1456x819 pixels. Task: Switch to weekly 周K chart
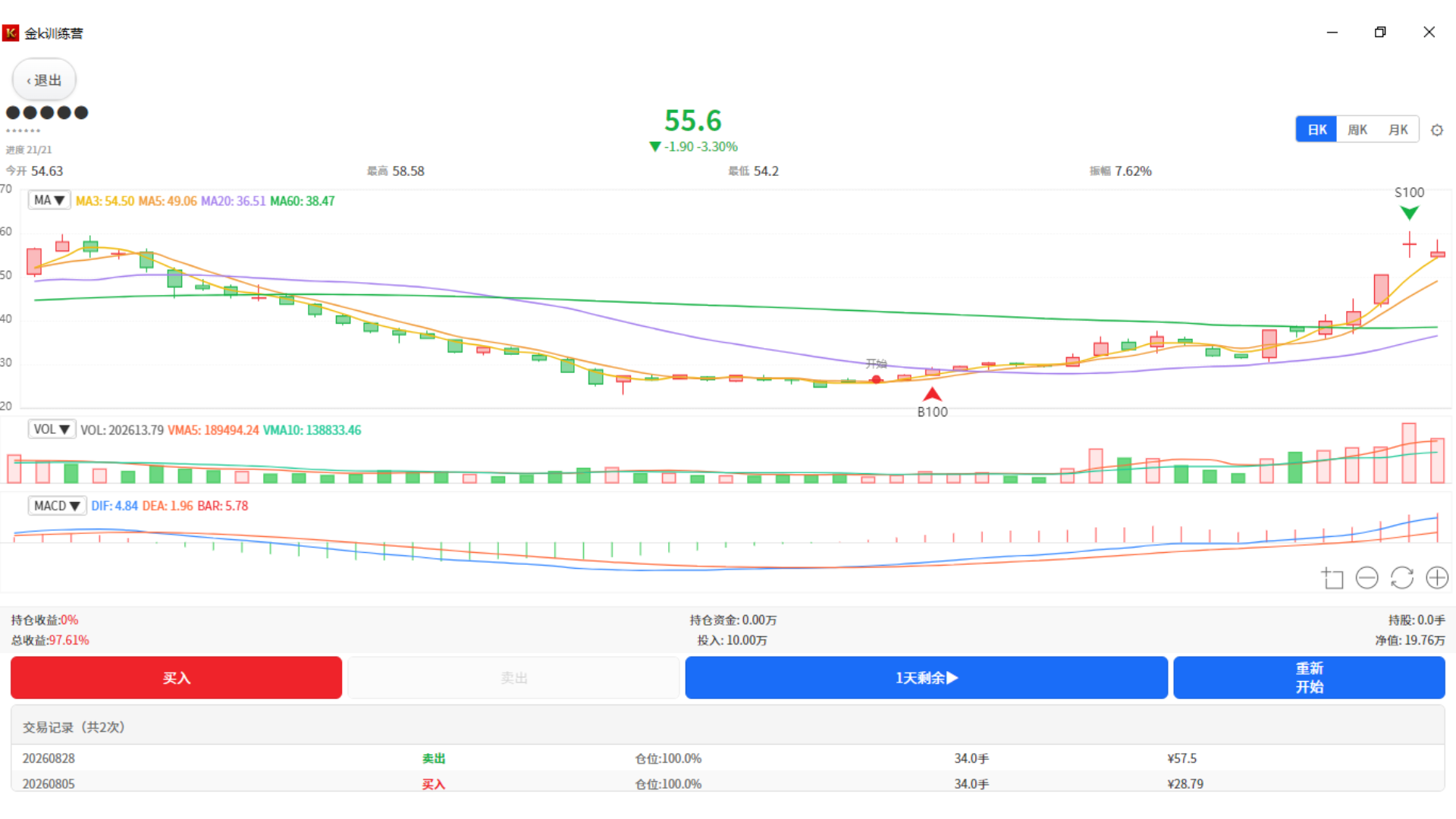(x=1357, y=130)
